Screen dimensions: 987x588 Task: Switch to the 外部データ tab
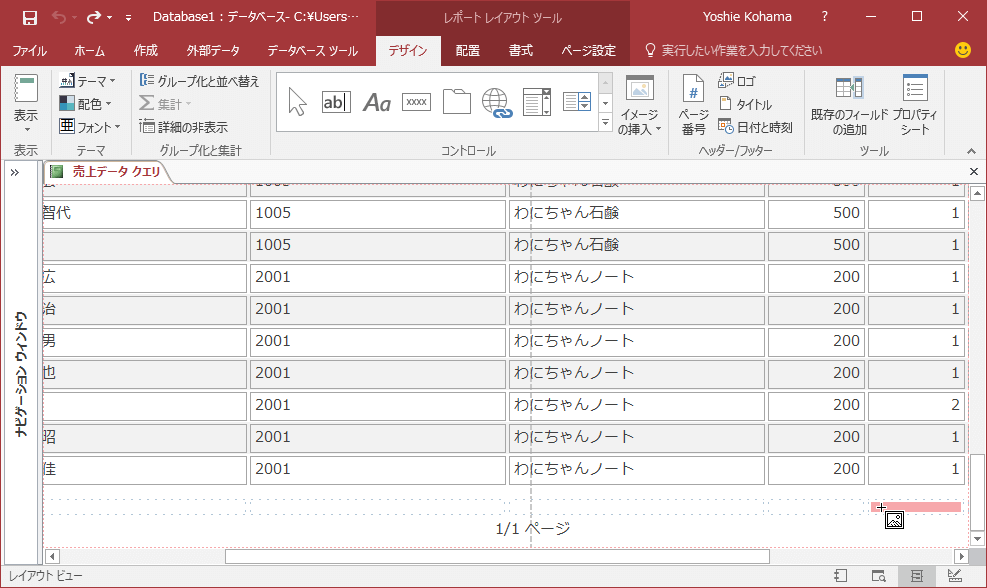213,50
